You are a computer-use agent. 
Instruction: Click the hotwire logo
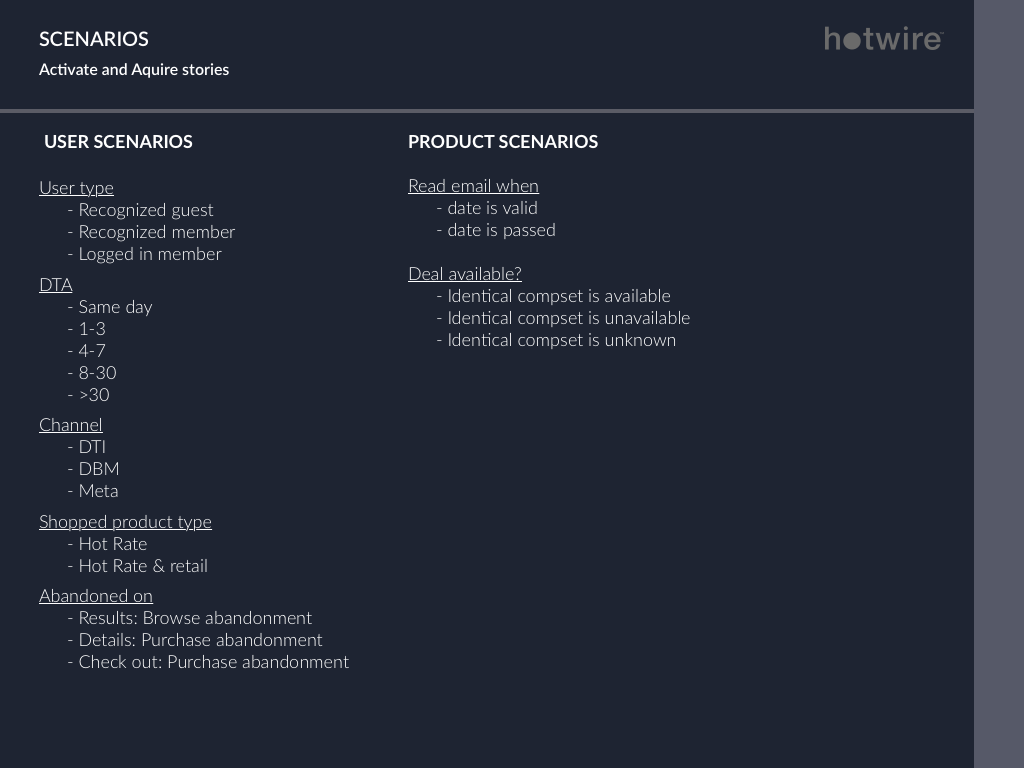[x=884, y=39]
